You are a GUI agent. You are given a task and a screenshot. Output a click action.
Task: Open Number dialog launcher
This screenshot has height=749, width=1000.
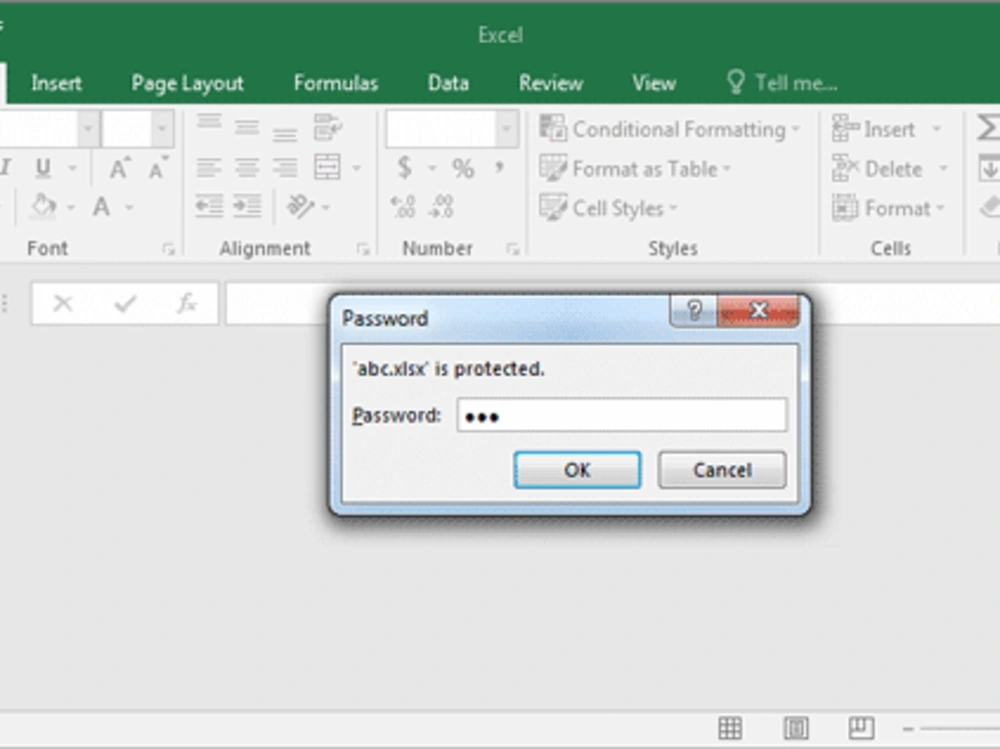pos(513,249)
